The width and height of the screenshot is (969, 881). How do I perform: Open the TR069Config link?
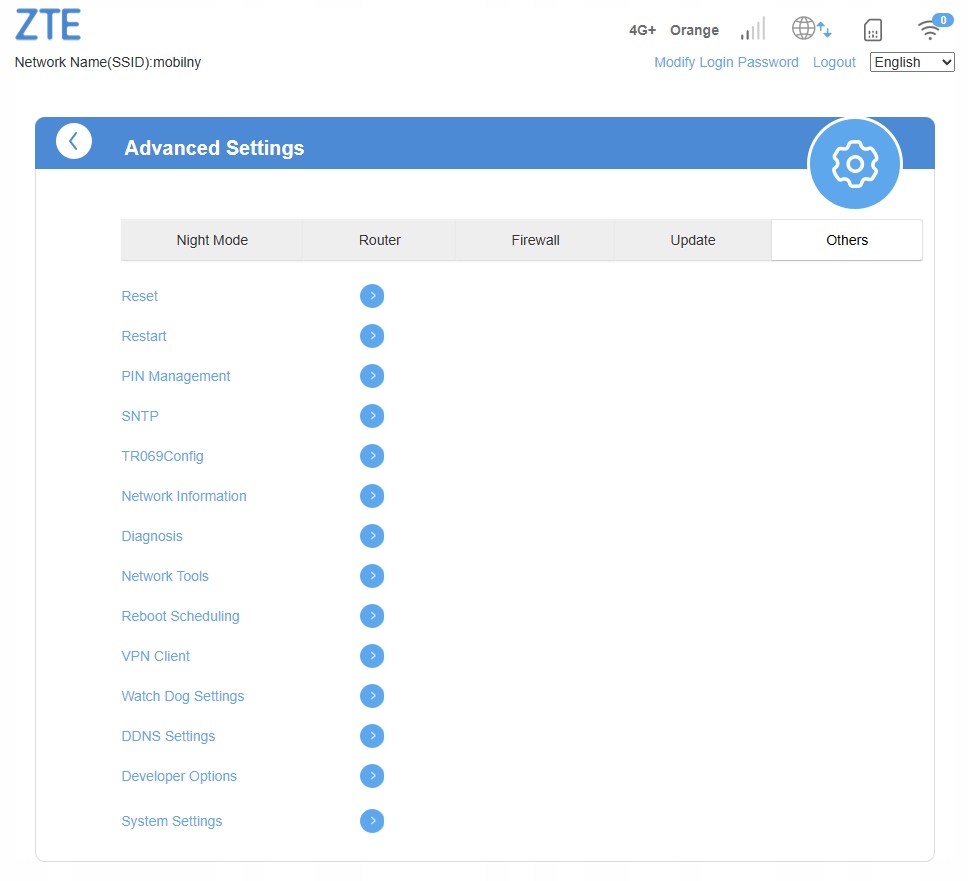tap(163, 457)
